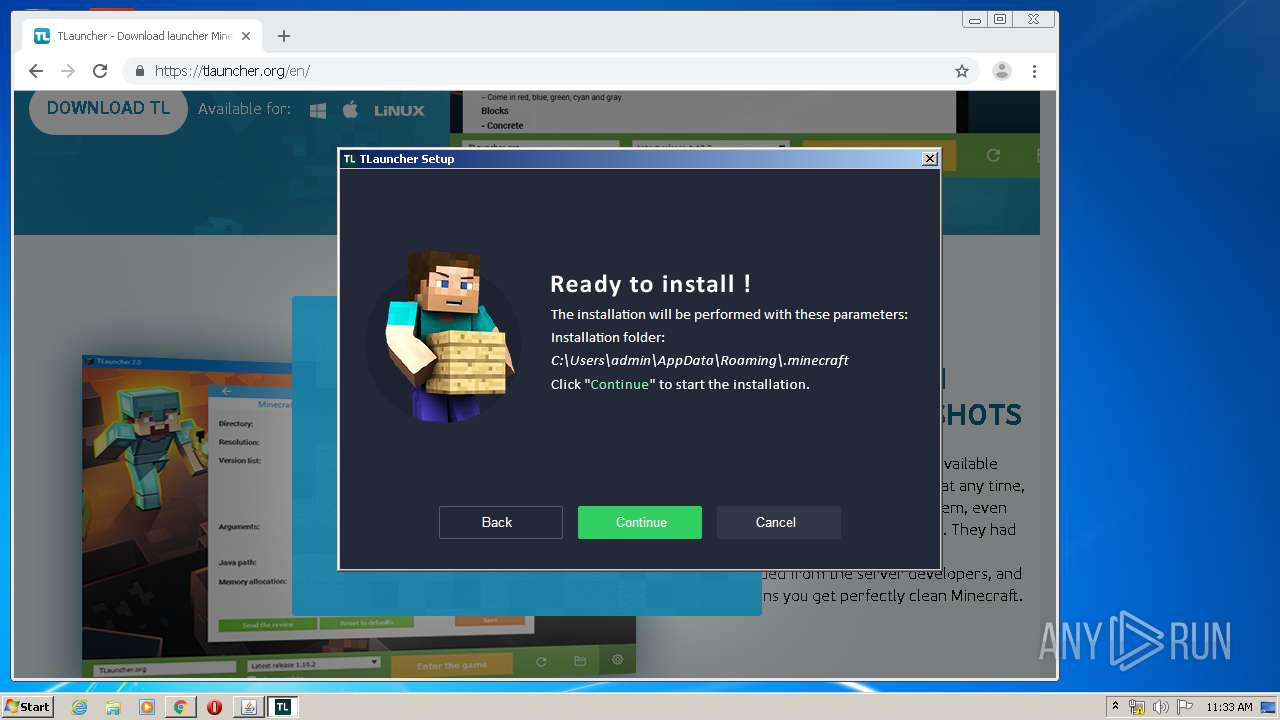Click refresh icon in webpage launcher screenshot
This screenshot has height=720, width=1280.
click(541, 662)
